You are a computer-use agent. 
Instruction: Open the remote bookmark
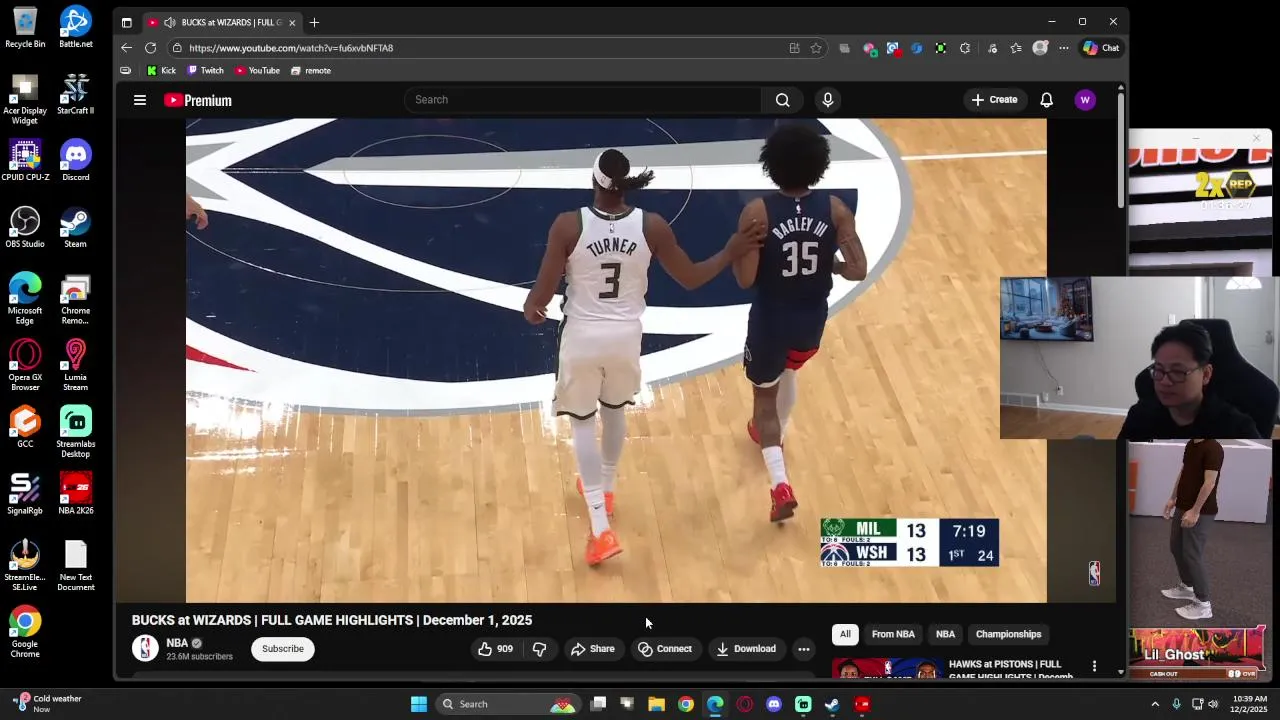311,71
